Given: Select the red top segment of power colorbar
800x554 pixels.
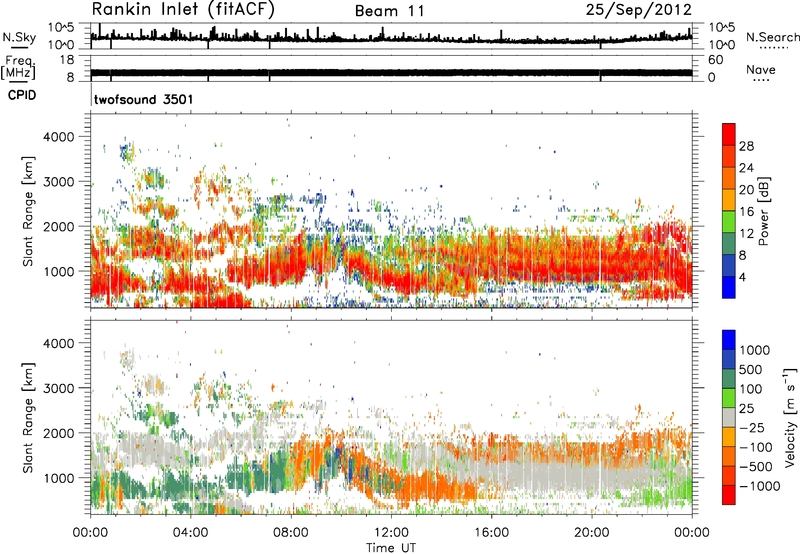Looking at the screenshot, I should pyautogui.click(x=729, y=134).
